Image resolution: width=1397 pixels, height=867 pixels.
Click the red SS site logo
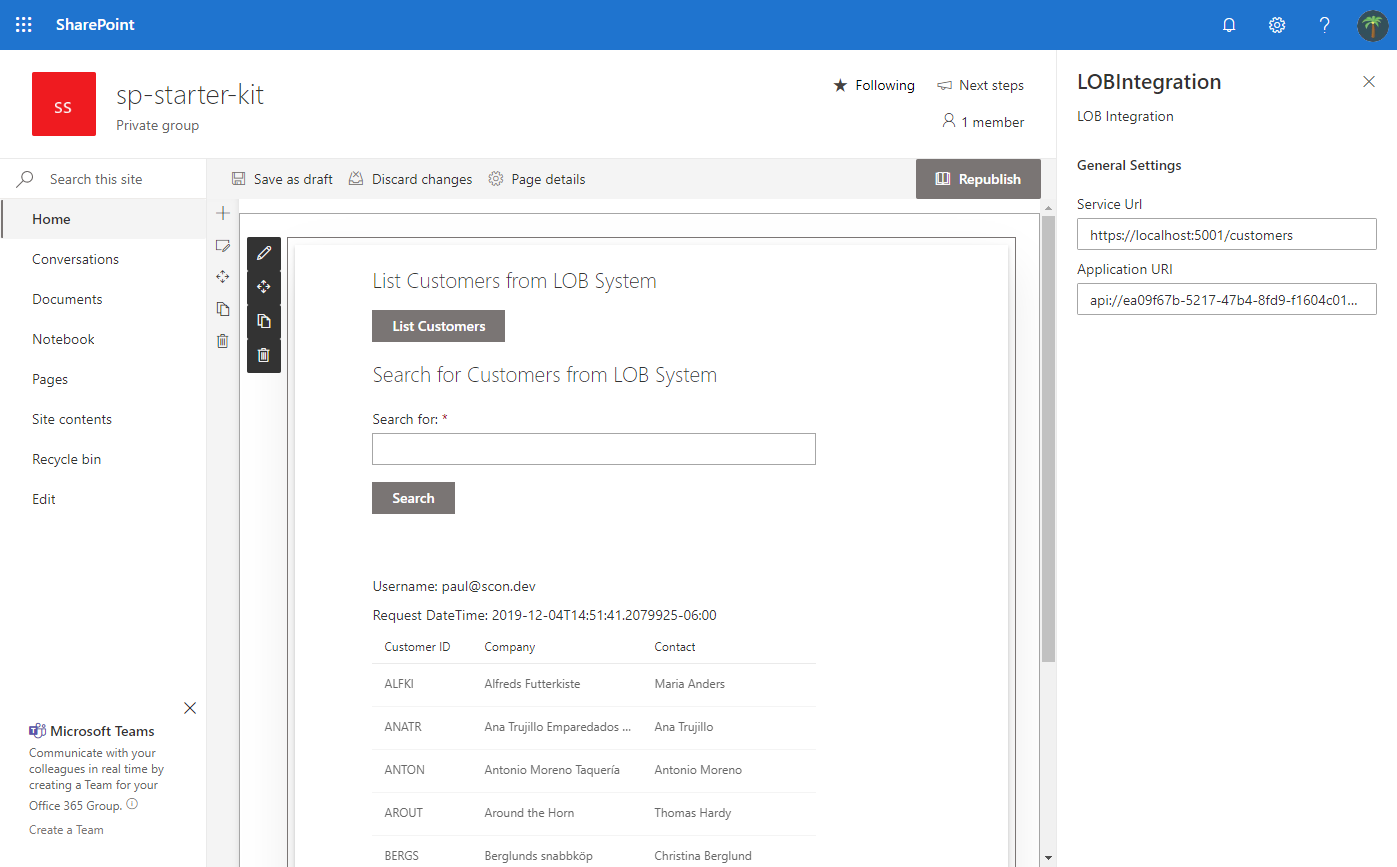(64, 104)
